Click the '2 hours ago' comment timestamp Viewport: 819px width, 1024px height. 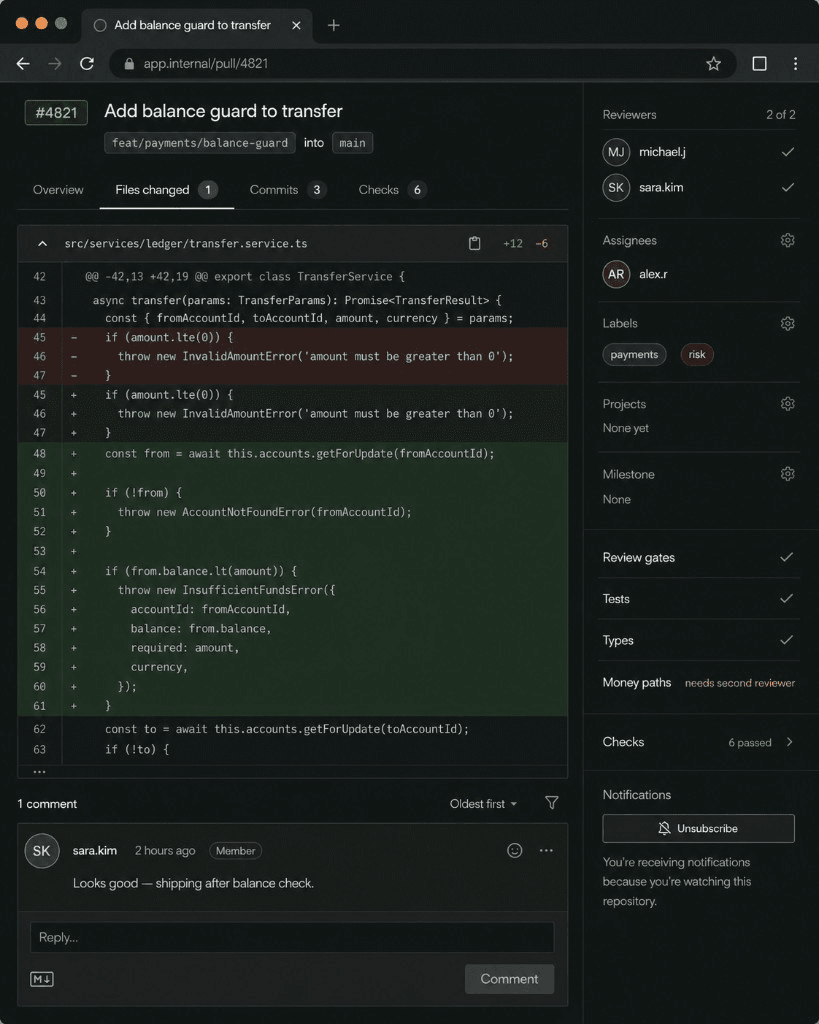165,851
